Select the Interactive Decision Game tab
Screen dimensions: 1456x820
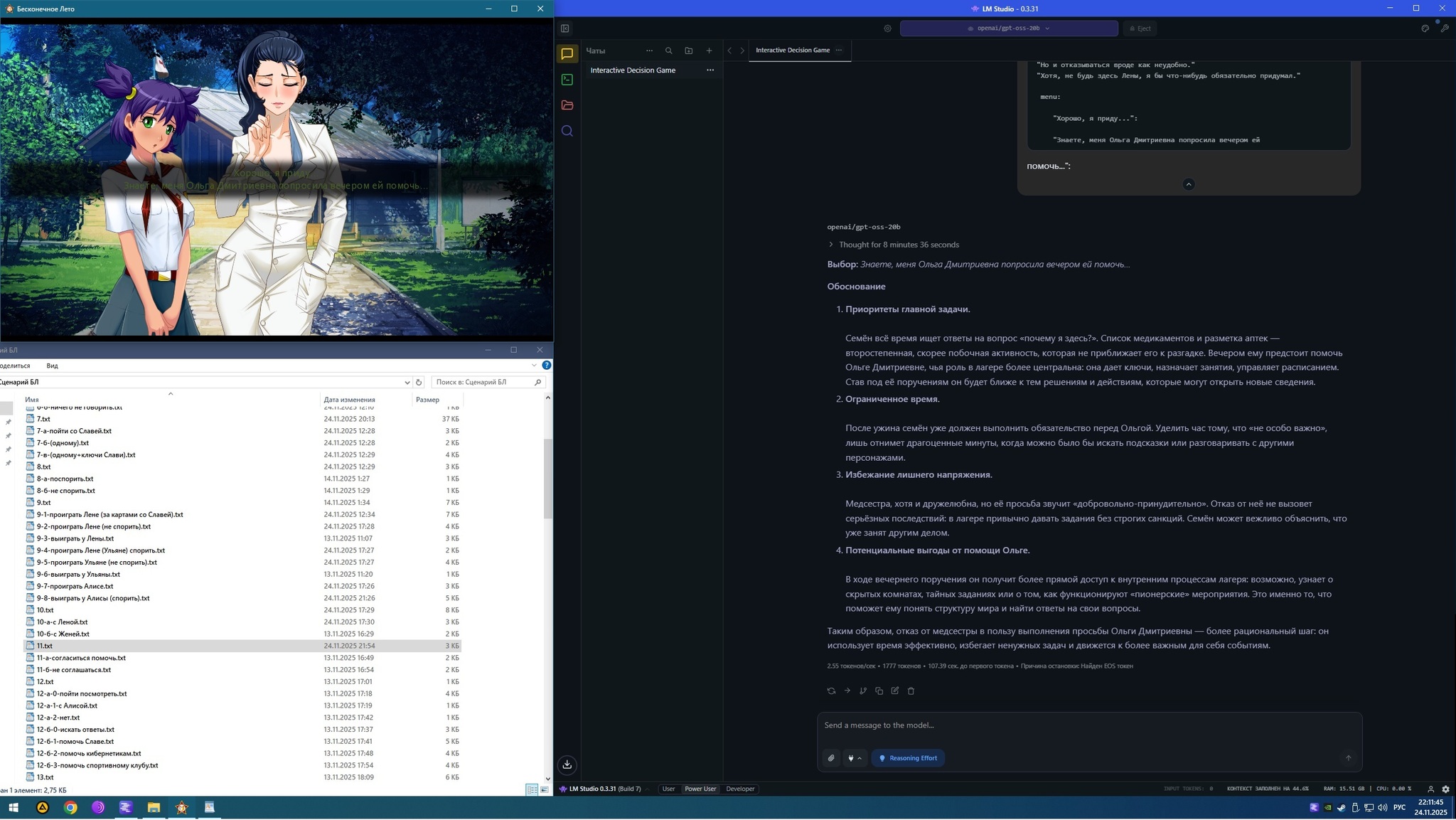coord(792,50)
